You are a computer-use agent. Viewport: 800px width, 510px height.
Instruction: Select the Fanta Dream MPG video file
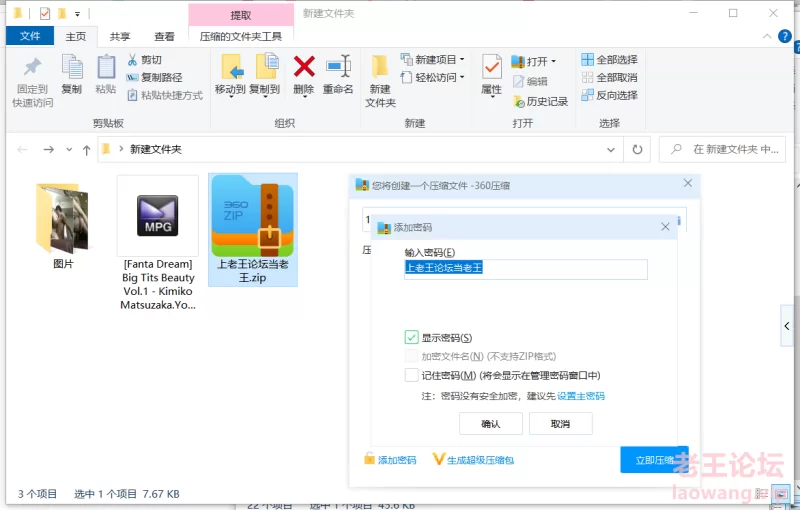pyautogui.click(x=158, y=243)
